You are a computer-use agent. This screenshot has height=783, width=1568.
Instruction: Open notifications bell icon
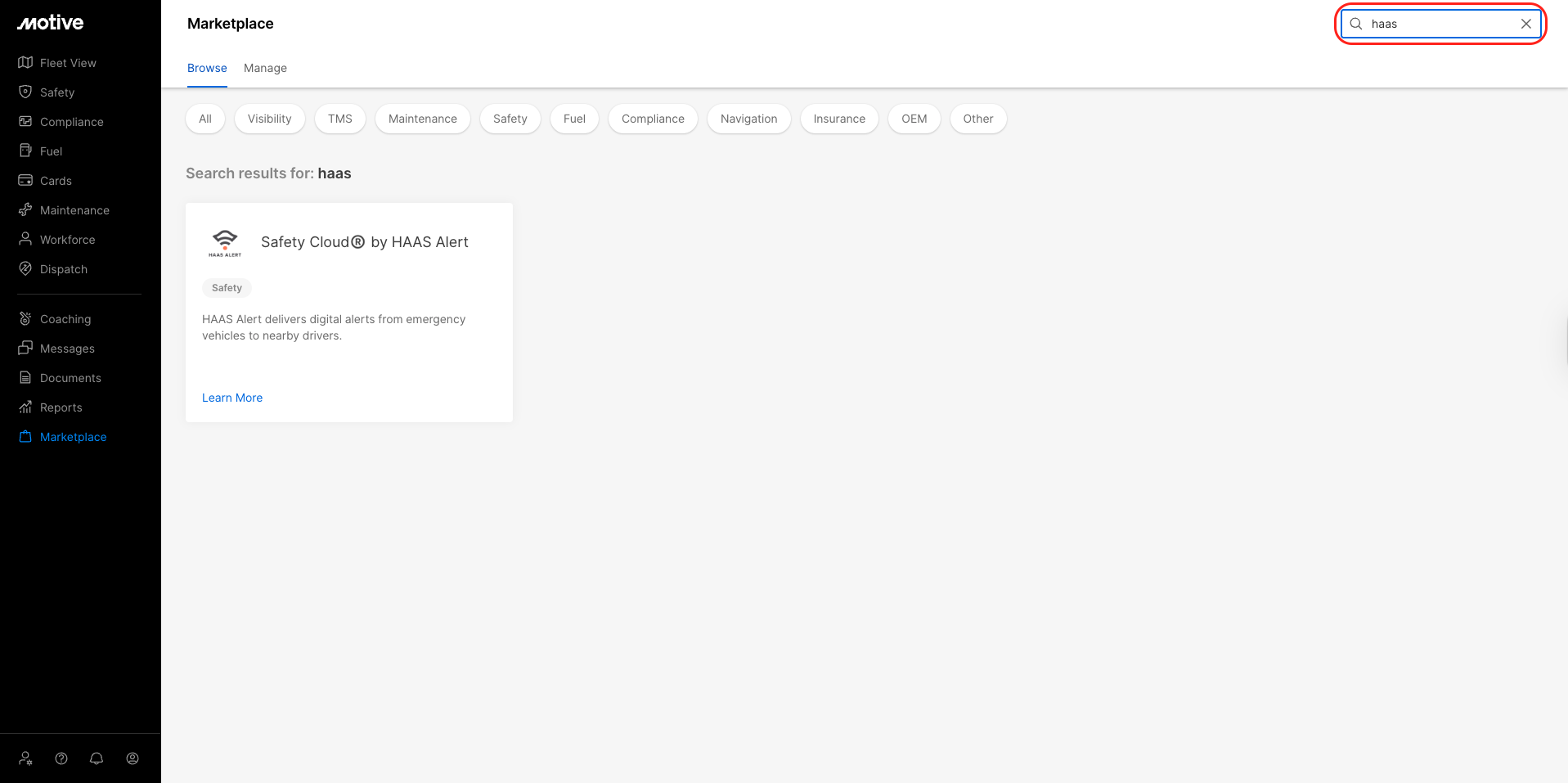point(97,758)
